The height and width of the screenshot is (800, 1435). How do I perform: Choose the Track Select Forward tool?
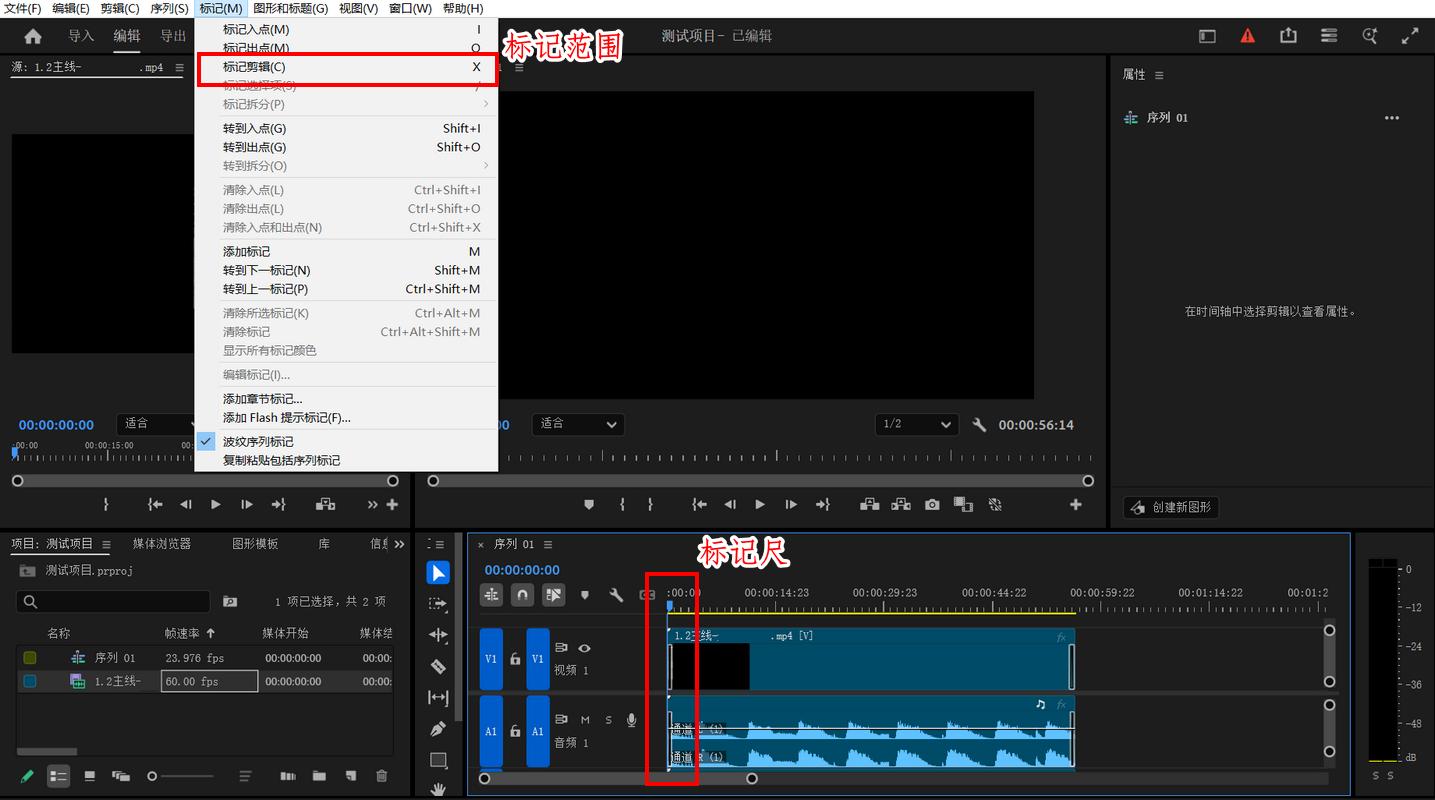coord(438,604)
